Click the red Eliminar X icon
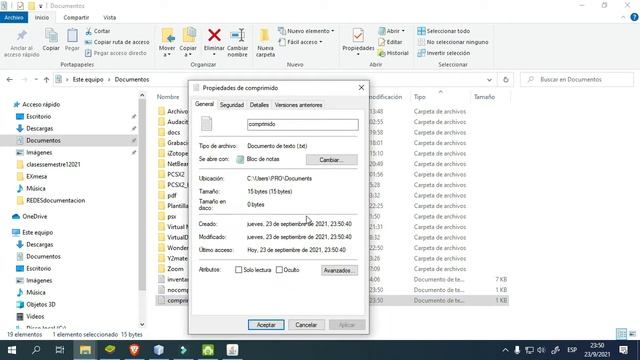Image resolution: width=640 pixels, height=360 pixels. click(214, 35)
